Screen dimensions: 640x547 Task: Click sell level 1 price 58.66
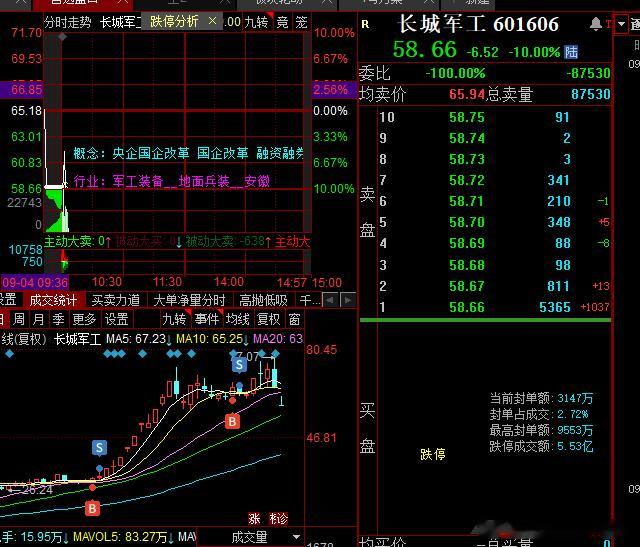(467, 307)
